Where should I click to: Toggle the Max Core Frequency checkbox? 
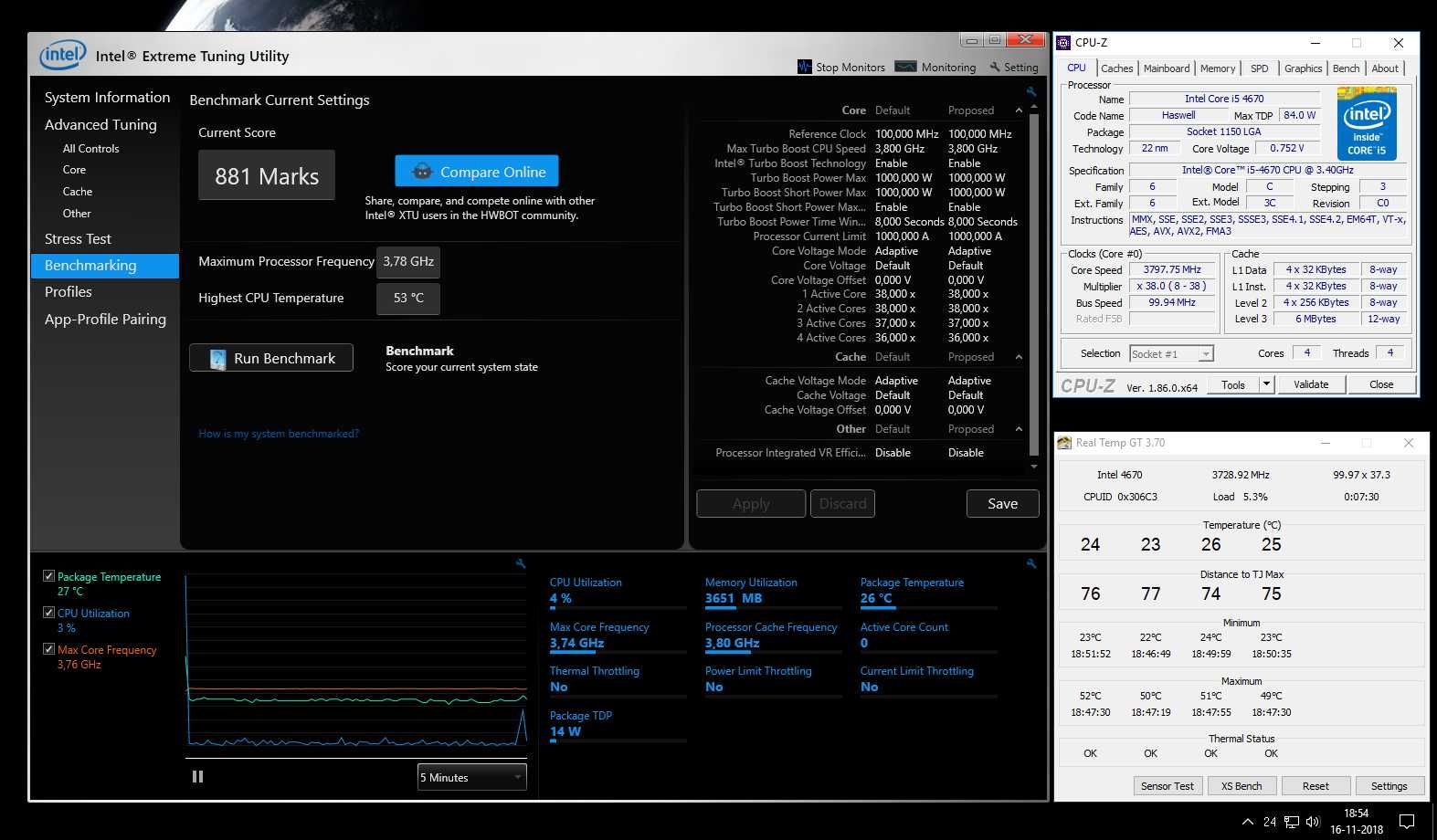[x=48, y=649]
